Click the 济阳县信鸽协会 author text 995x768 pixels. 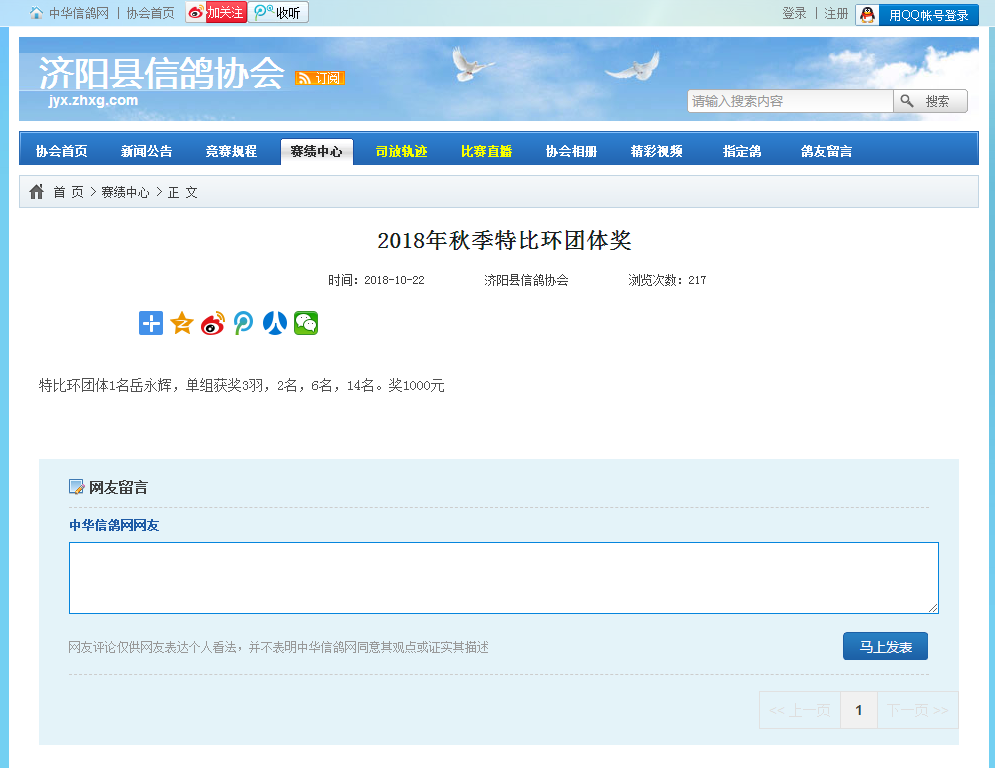[x=526, y=280]
